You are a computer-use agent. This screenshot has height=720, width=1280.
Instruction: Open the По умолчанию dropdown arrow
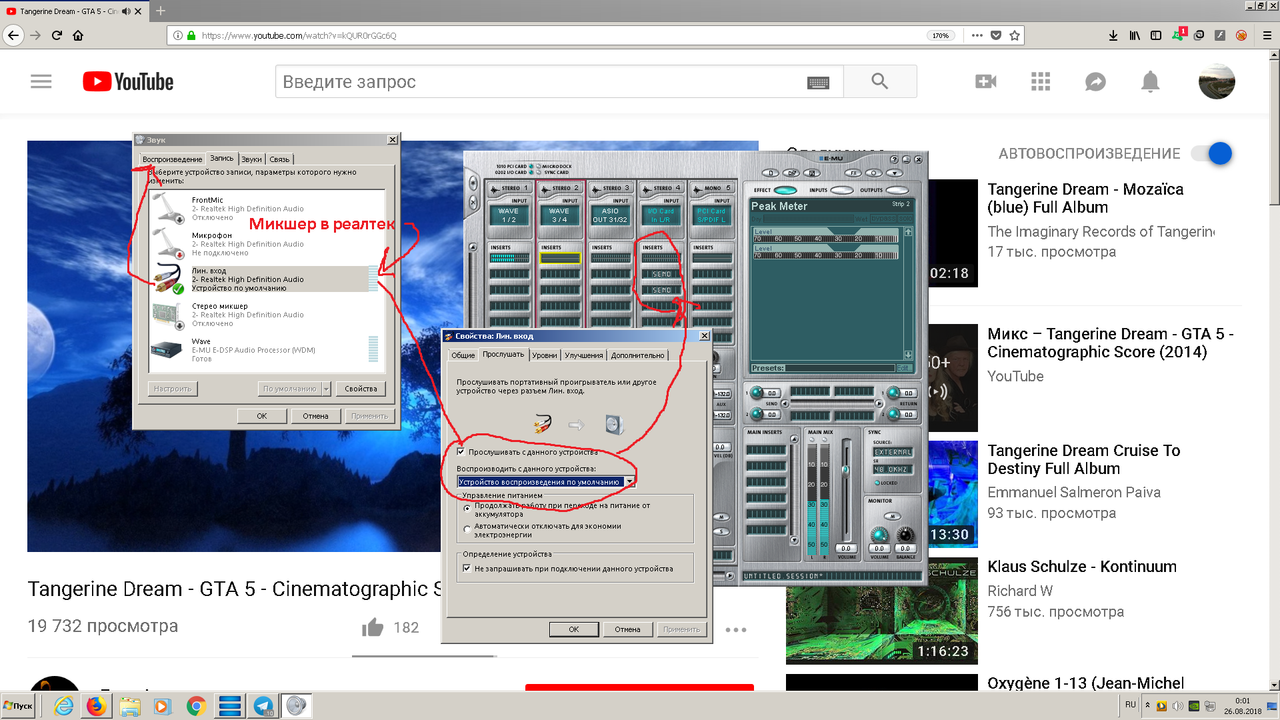pyautogui.click(x=326, y=388)
